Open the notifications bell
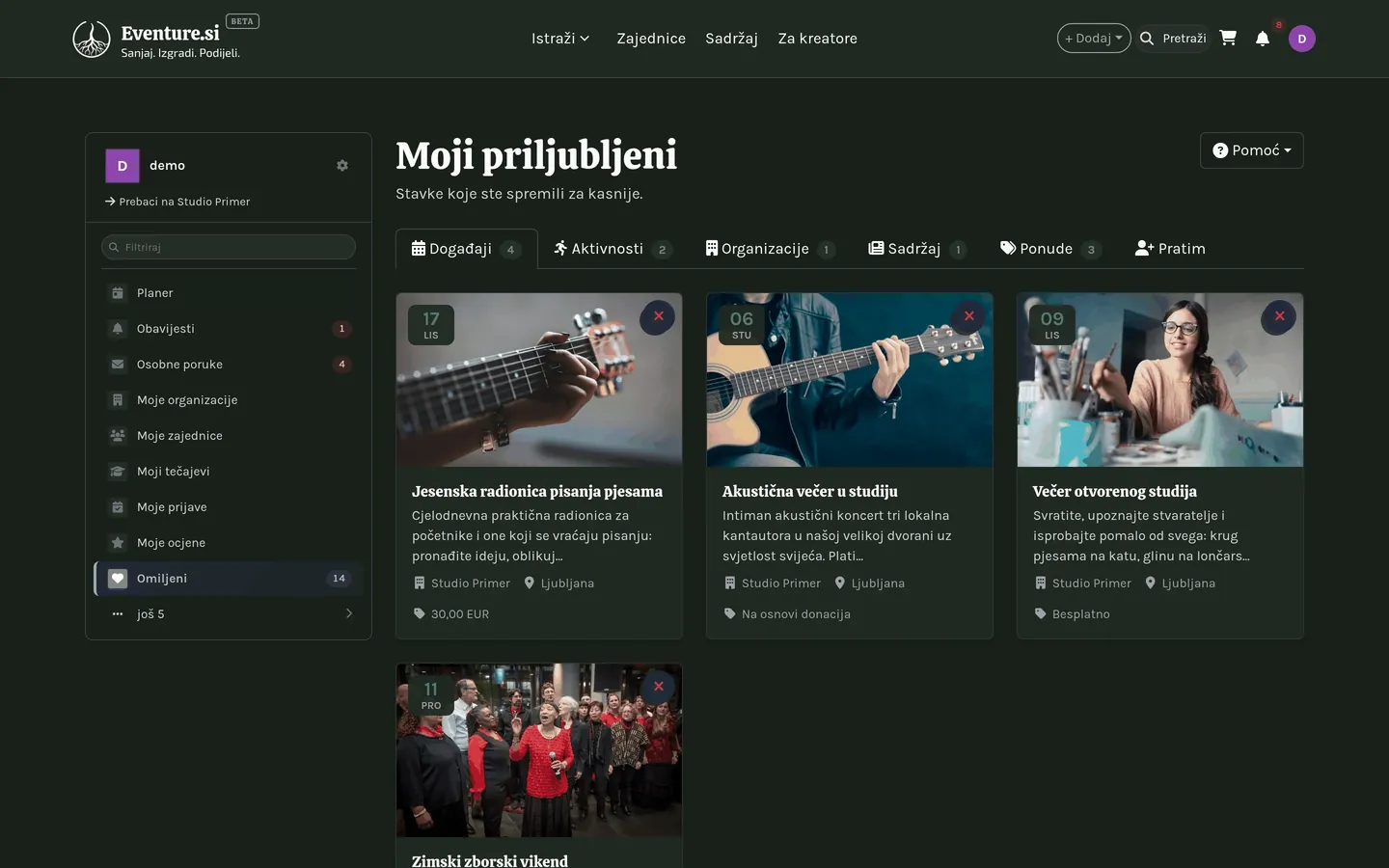The height and width of the screenshot is (868, 1389). [1263, 39]
